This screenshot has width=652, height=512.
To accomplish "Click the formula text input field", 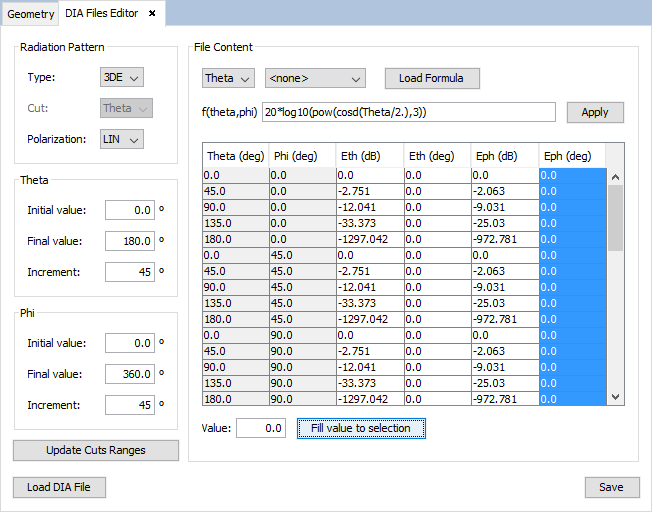I will [408, 112].
